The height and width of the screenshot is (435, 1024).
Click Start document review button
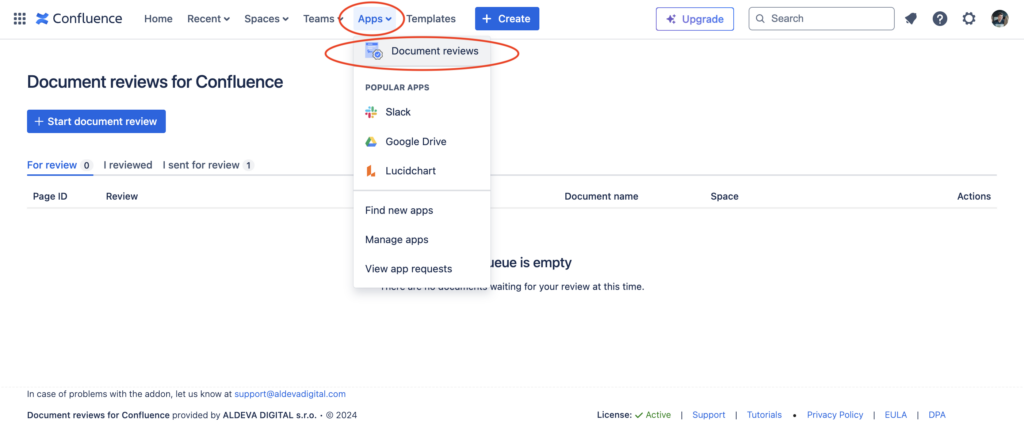coord(96,121)
